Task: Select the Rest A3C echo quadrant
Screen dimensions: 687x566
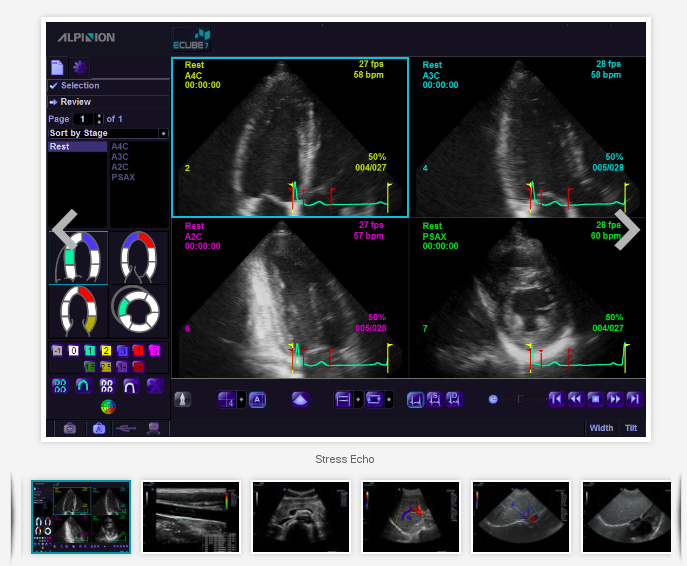Action: 528,137
